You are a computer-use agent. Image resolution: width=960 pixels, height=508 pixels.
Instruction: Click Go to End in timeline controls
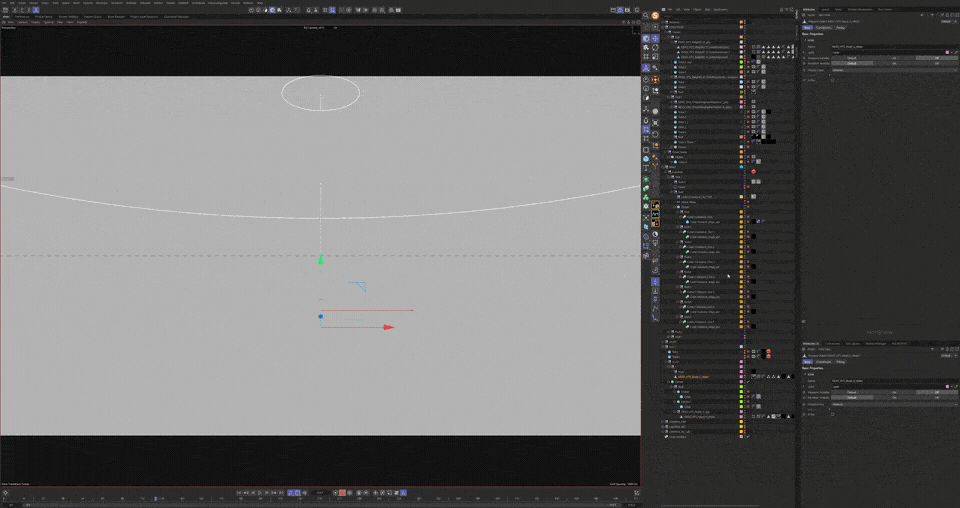tap(281, 493)
